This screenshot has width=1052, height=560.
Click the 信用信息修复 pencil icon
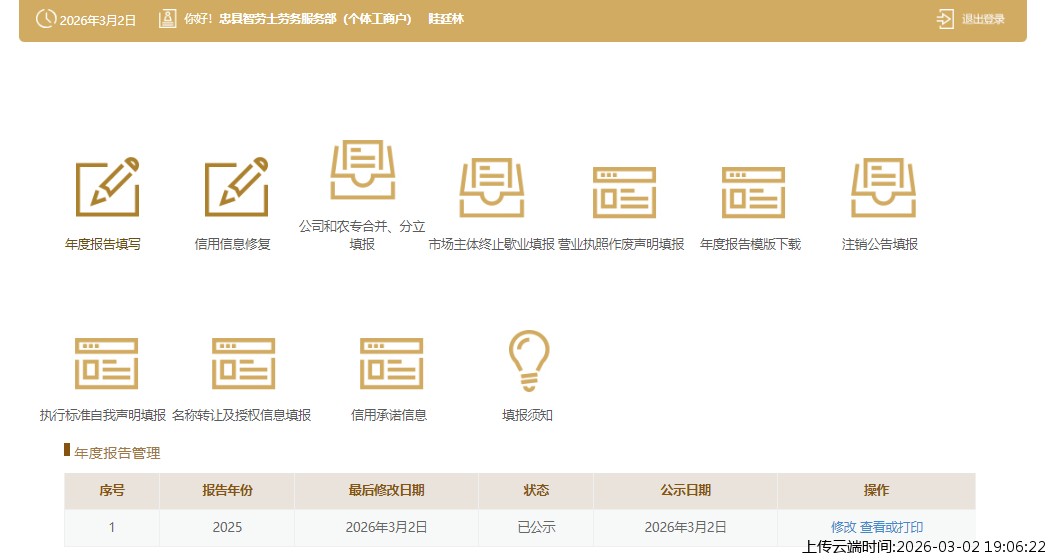click(x=235, y=188)
